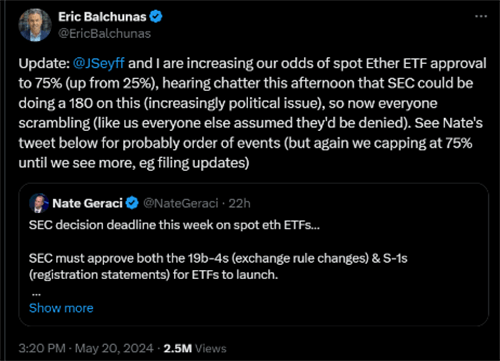Open quoted tweet about SEC decision deadline
Screen dimensions: 500x361
pyautogui.click(x=254, y=254)
